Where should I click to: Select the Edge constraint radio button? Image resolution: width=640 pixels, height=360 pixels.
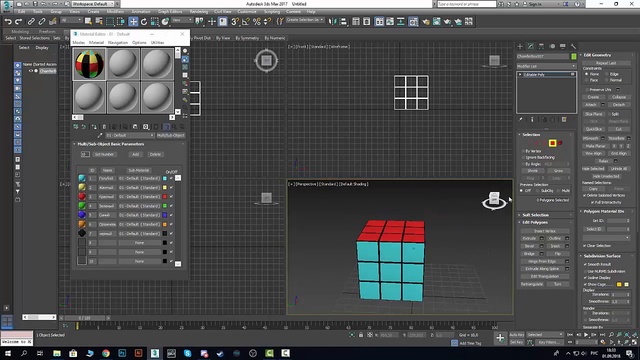click(607, 74)
